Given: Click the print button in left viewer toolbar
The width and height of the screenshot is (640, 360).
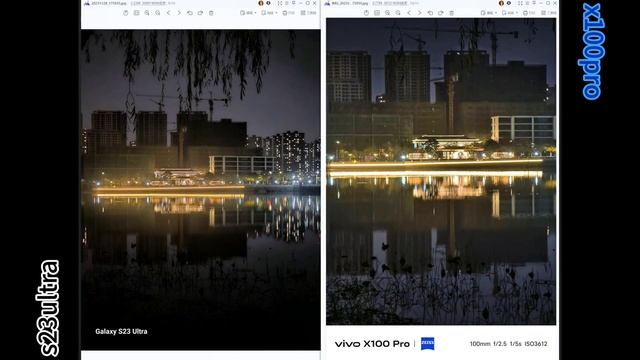Looking at the screenshot, I should pos(289,13).
